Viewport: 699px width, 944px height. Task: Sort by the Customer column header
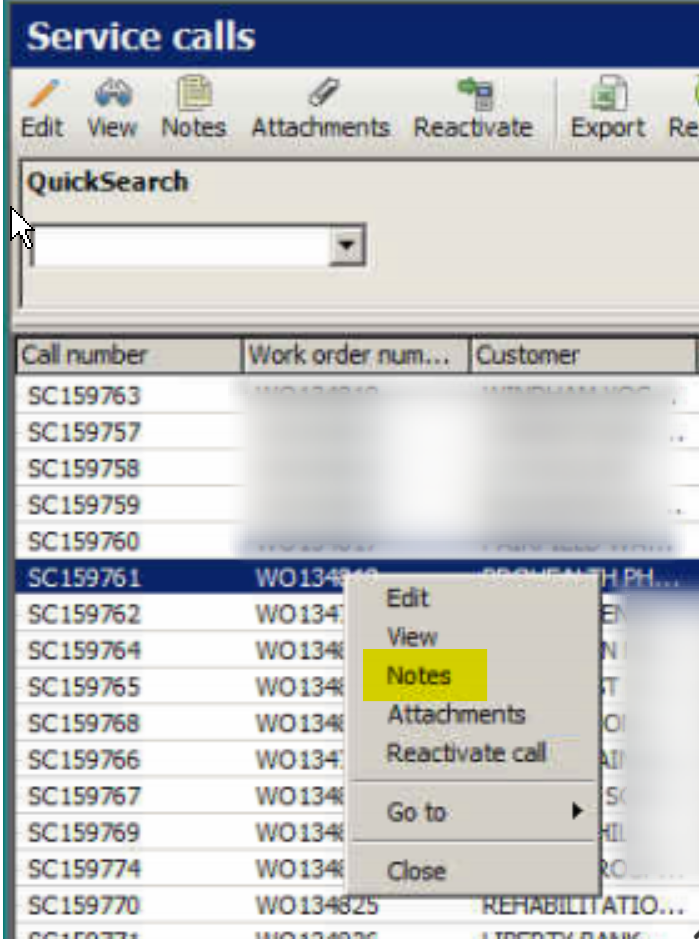[x=583, y=356]
